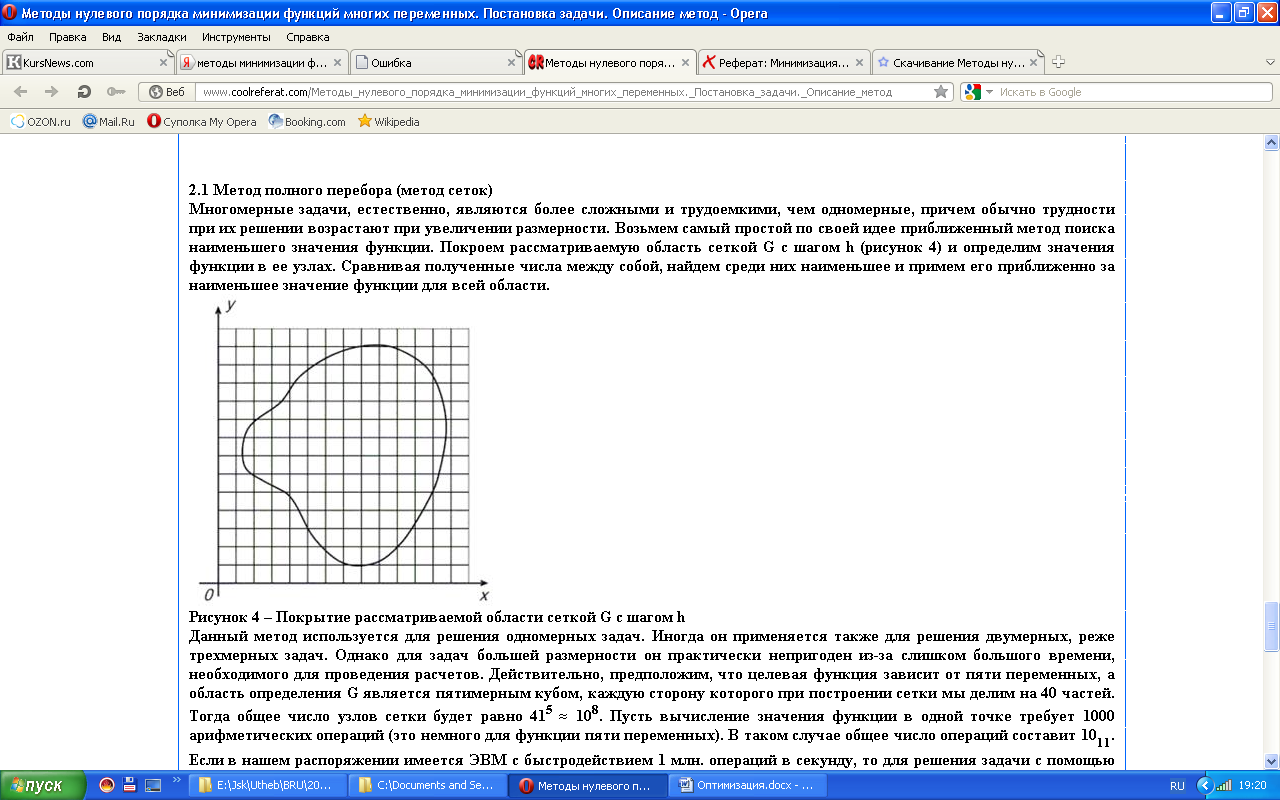The height and width of the screenshot is (800, 1280).
Task: Close the Ошибка tab
Action: tap(512, 62)
